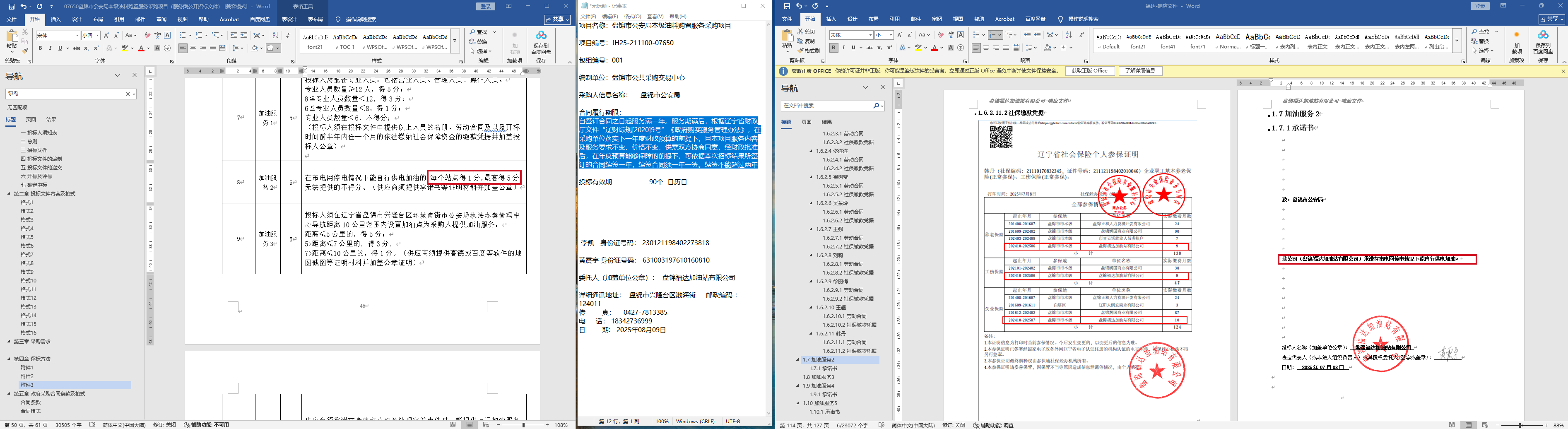1568x429 pixels.
Task: Click 复制 copy in 响应文件 Word
Action: point(805,41)
